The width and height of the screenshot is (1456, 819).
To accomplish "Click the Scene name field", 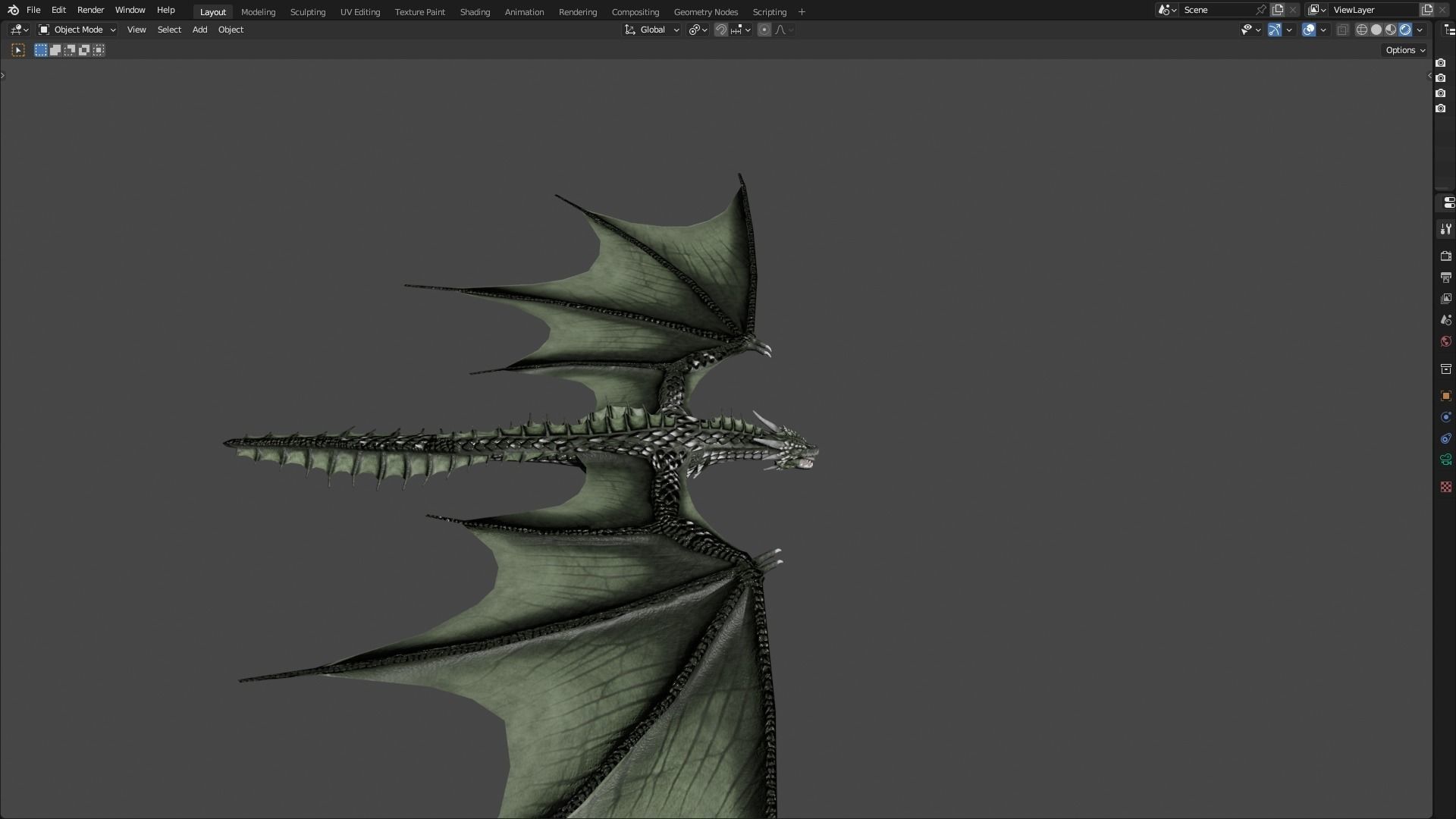I will coord(1216,10).
